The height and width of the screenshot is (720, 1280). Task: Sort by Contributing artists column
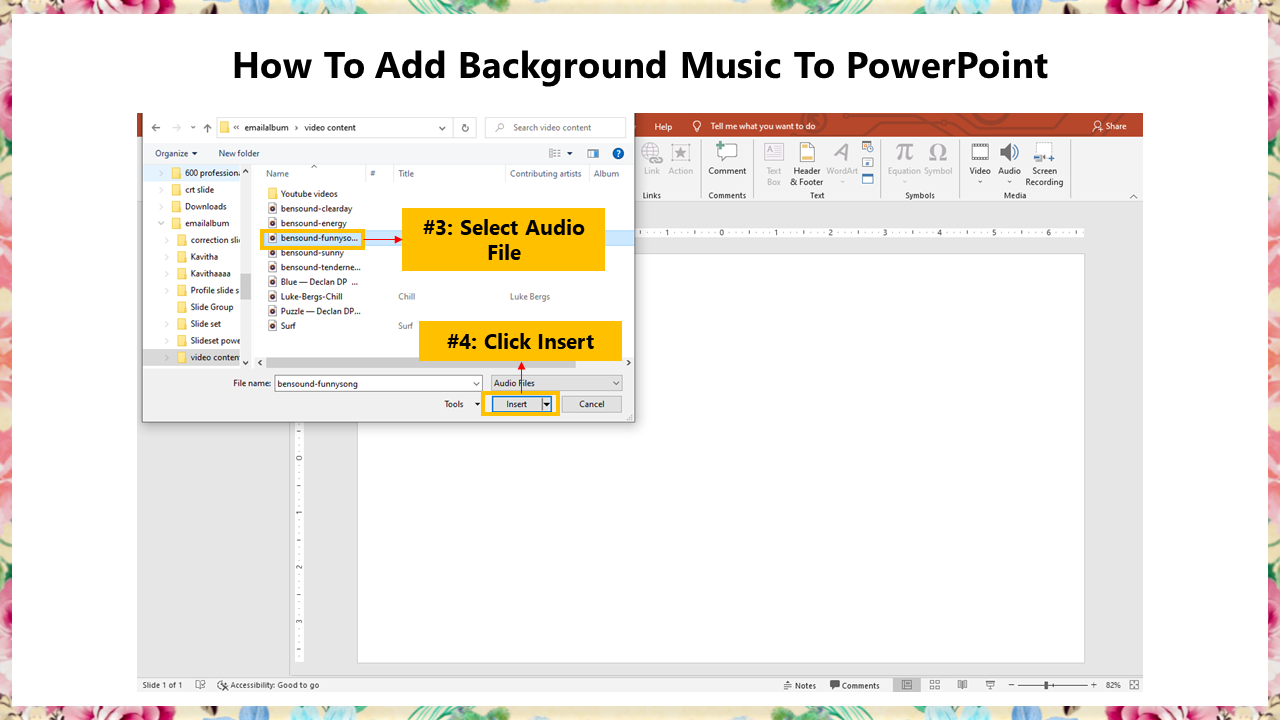(x=546, y=173)
